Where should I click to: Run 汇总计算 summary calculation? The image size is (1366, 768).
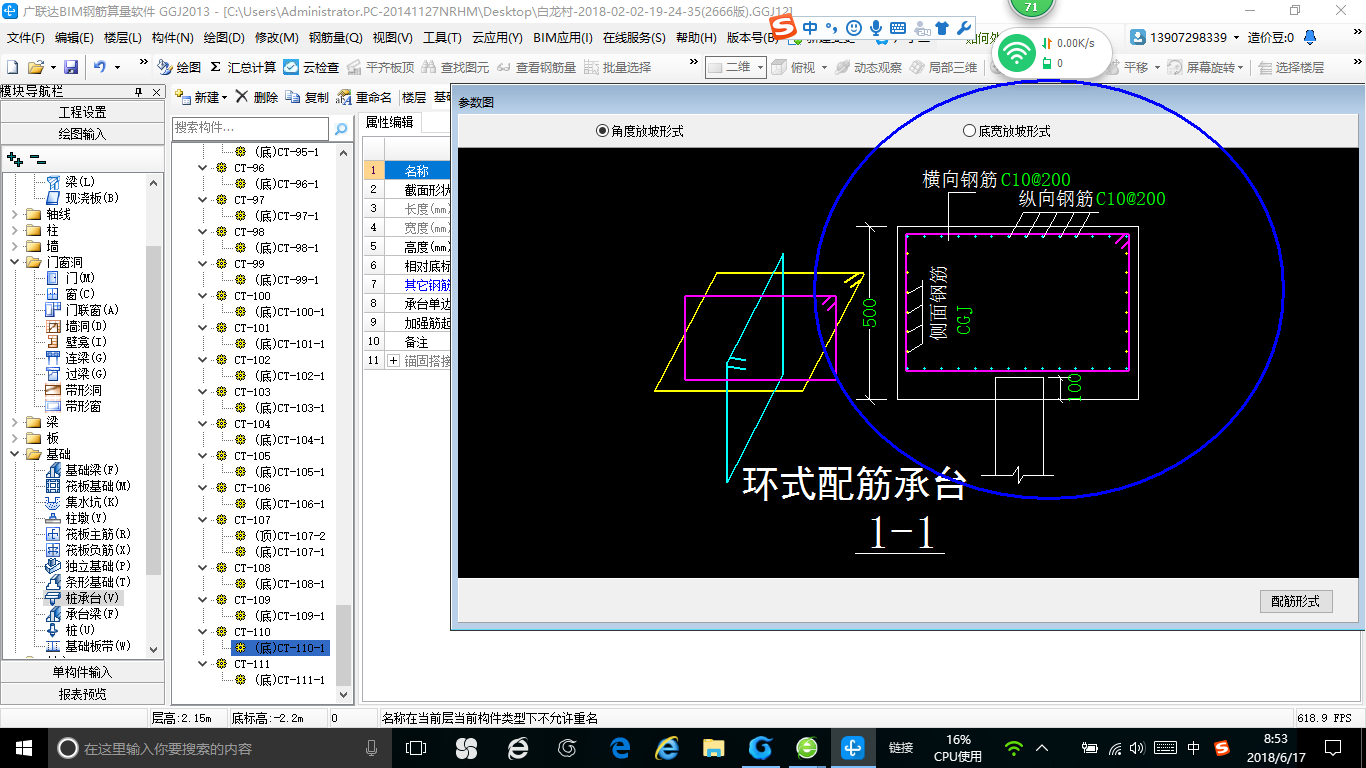point(243,67)
